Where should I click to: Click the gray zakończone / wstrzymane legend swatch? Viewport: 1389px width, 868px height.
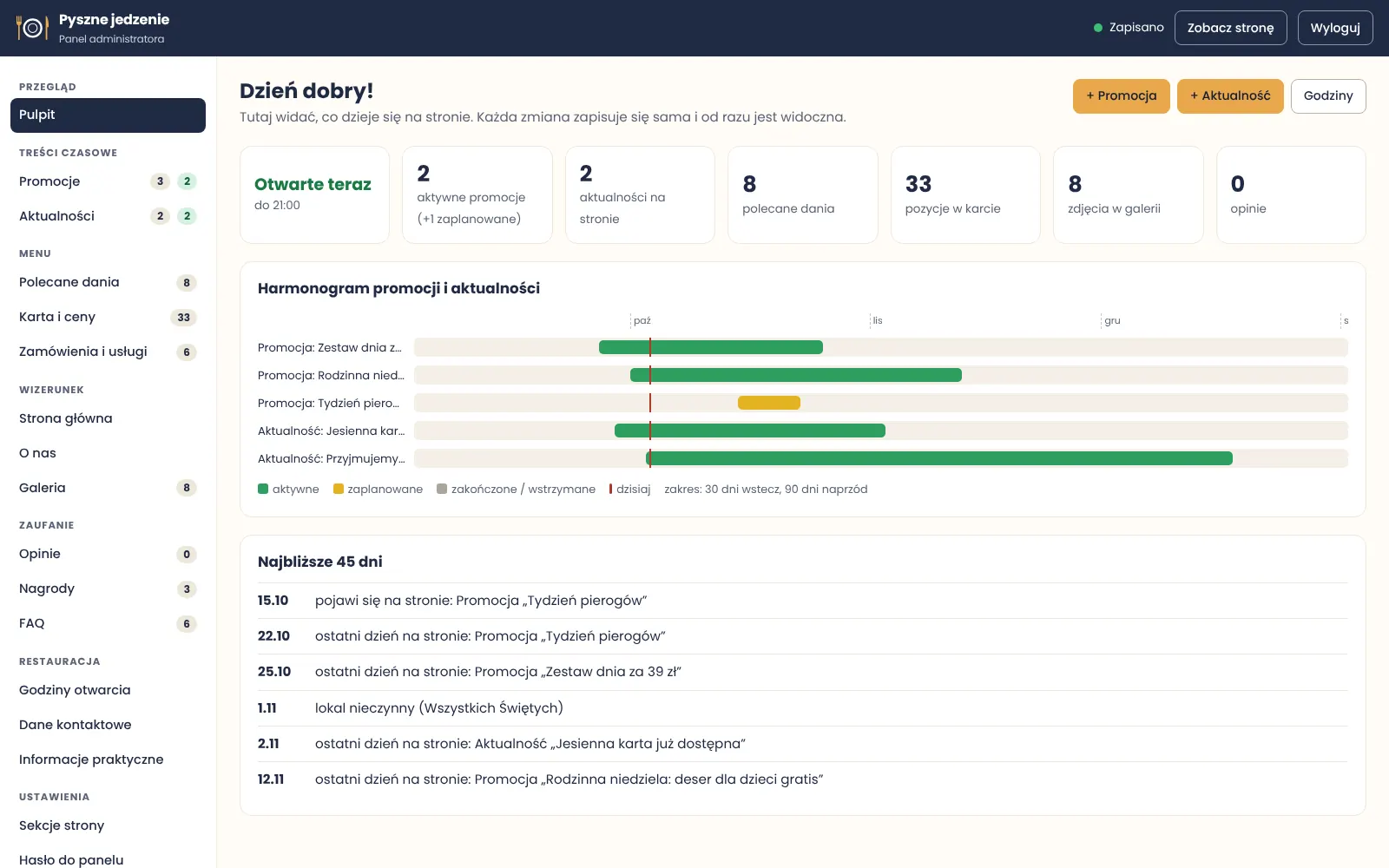click(442, 489)
